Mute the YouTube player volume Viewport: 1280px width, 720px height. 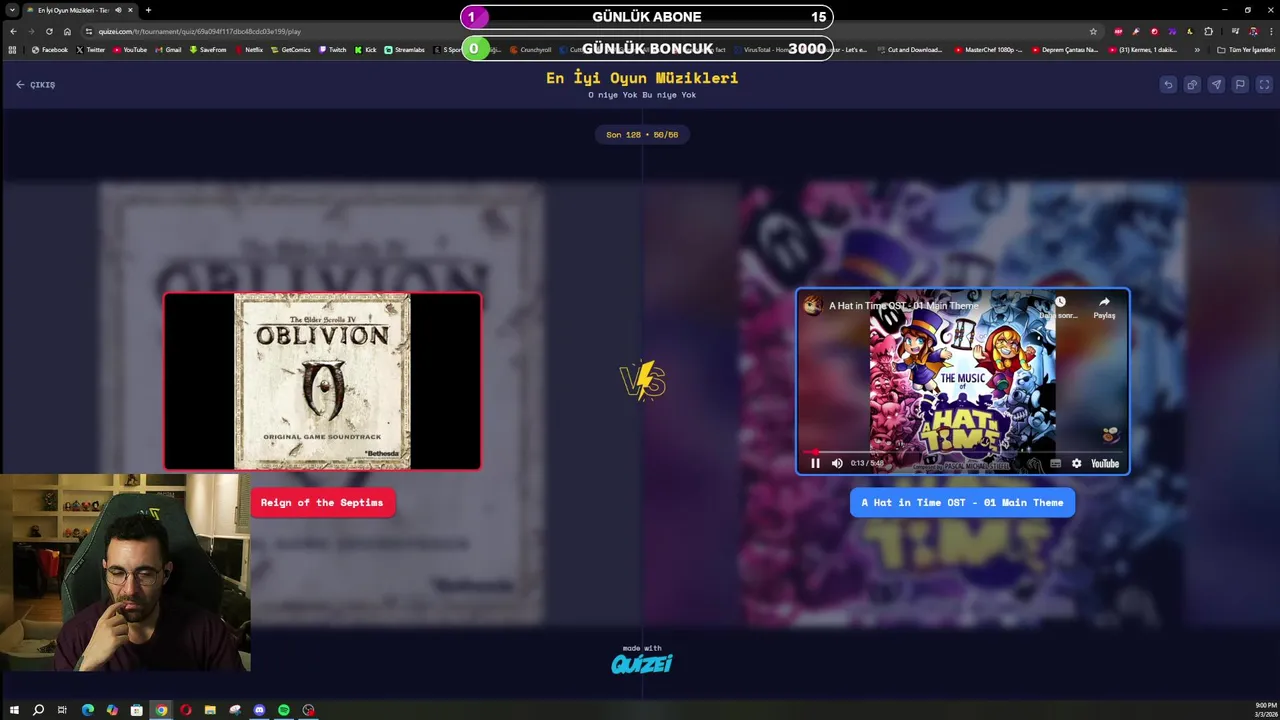click(837, 463)
